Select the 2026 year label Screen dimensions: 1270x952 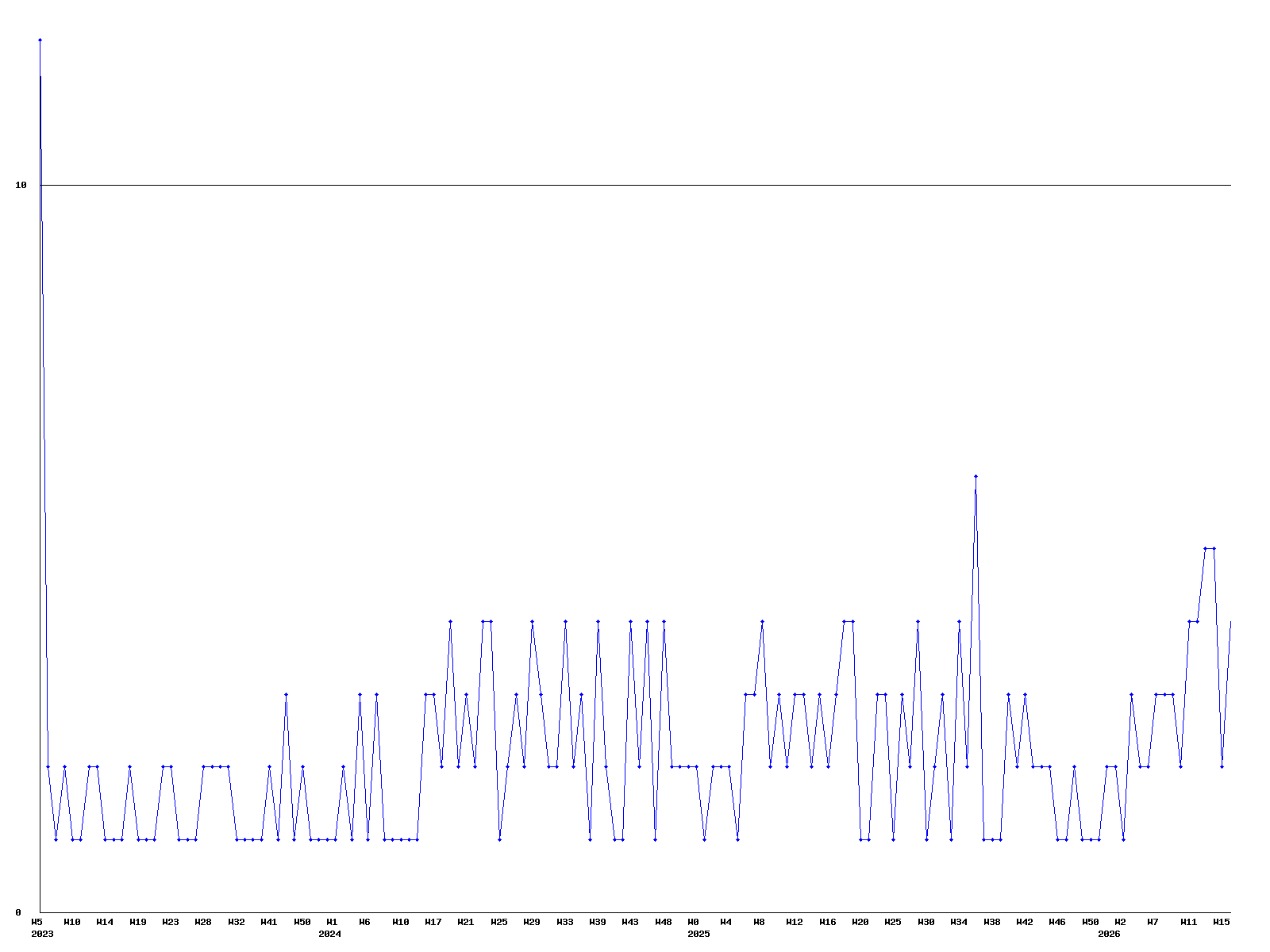[x=1109, y=934]
